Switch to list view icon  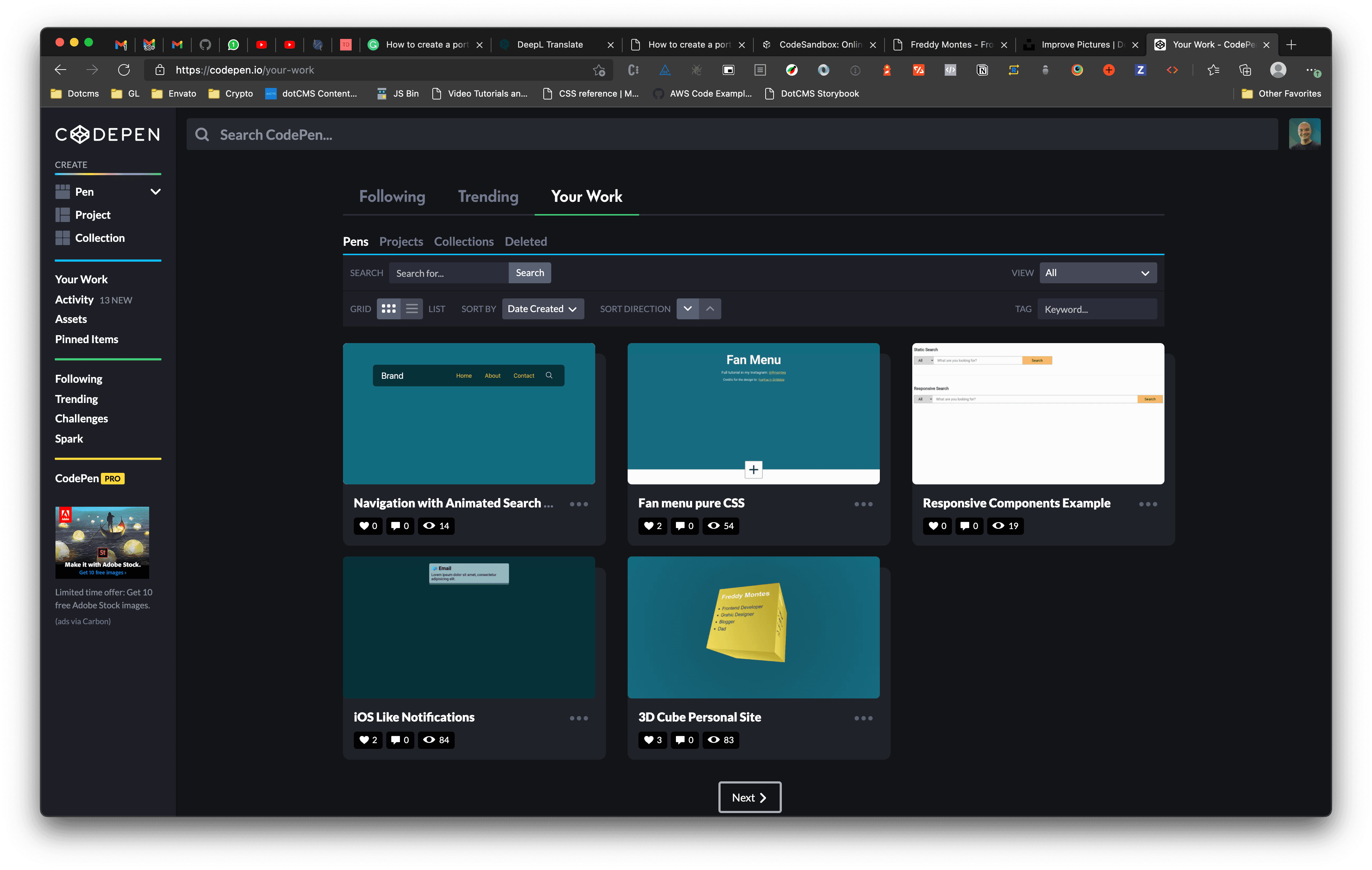click(x=411, y=309)
